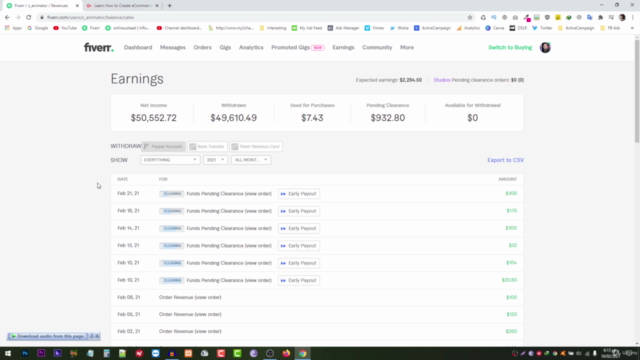Click the $20.80 amount in the table
This screenshot has height=360, width=640.
click(x=509, y=280)
